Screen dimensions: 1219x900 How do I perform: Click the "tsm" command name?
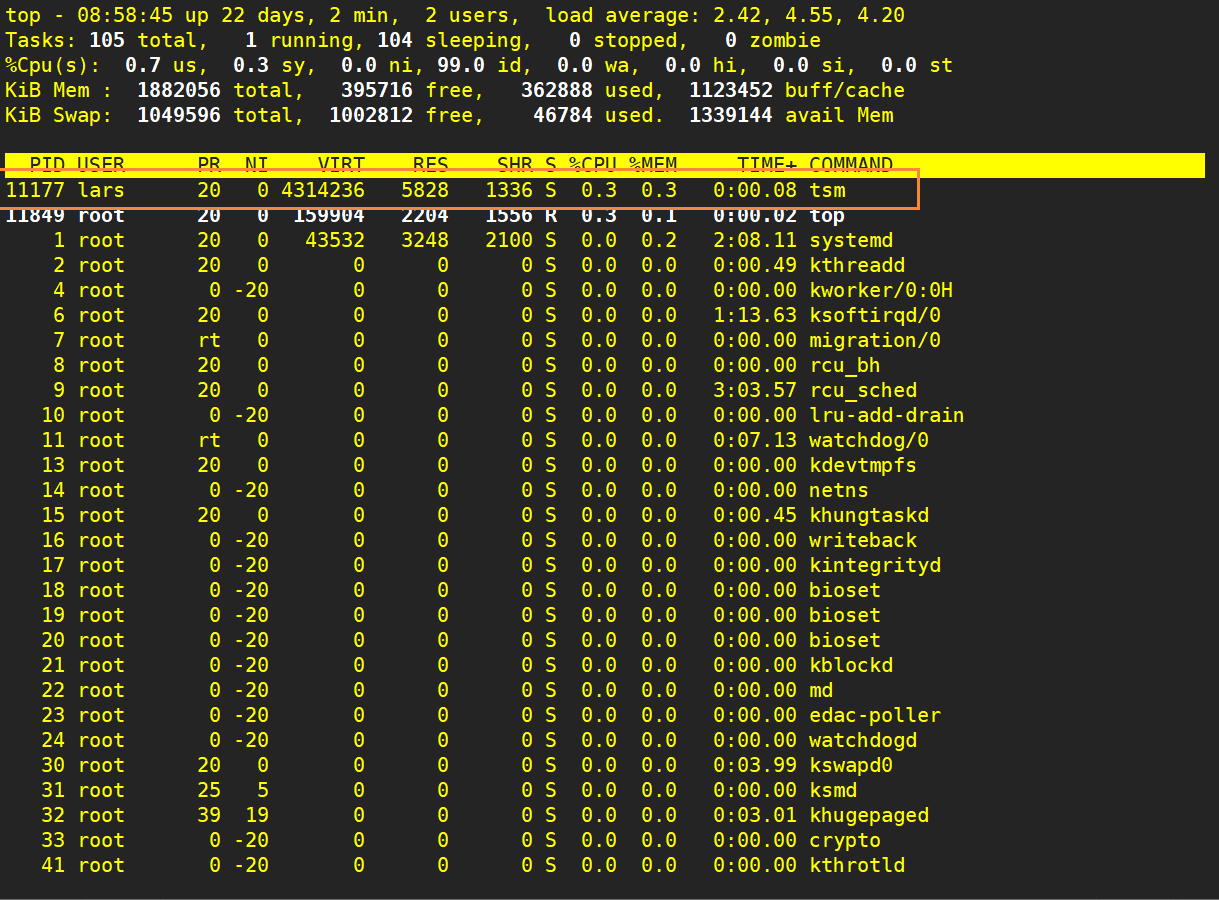point(827,190)
